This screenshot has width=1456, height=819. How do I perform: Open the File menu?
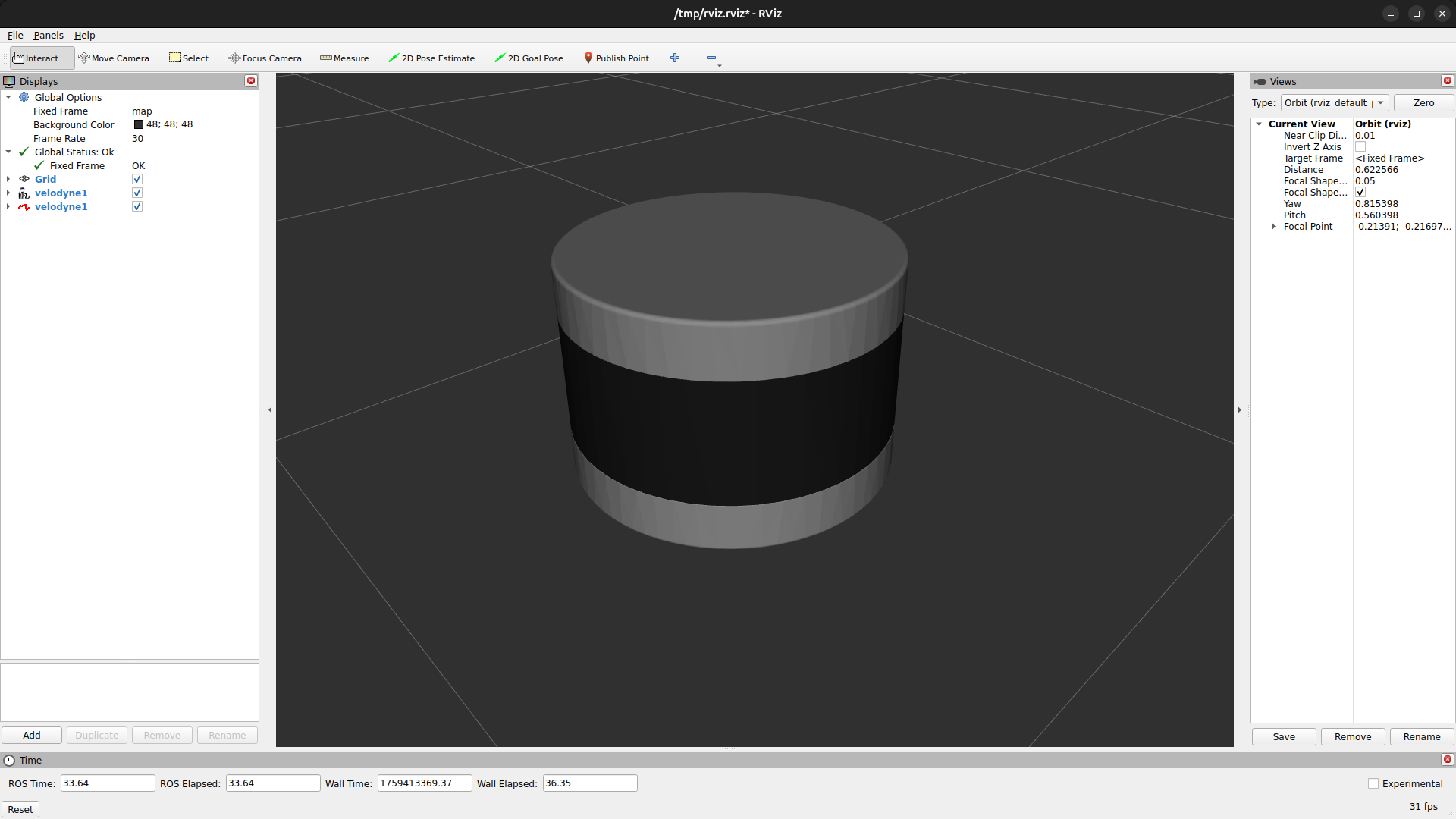[15, 36]
